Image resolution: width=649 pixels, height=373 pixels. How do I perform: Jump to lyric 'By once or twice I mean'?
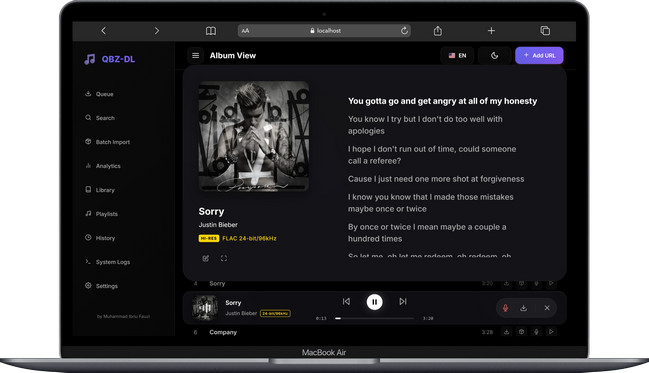(427, 233)
